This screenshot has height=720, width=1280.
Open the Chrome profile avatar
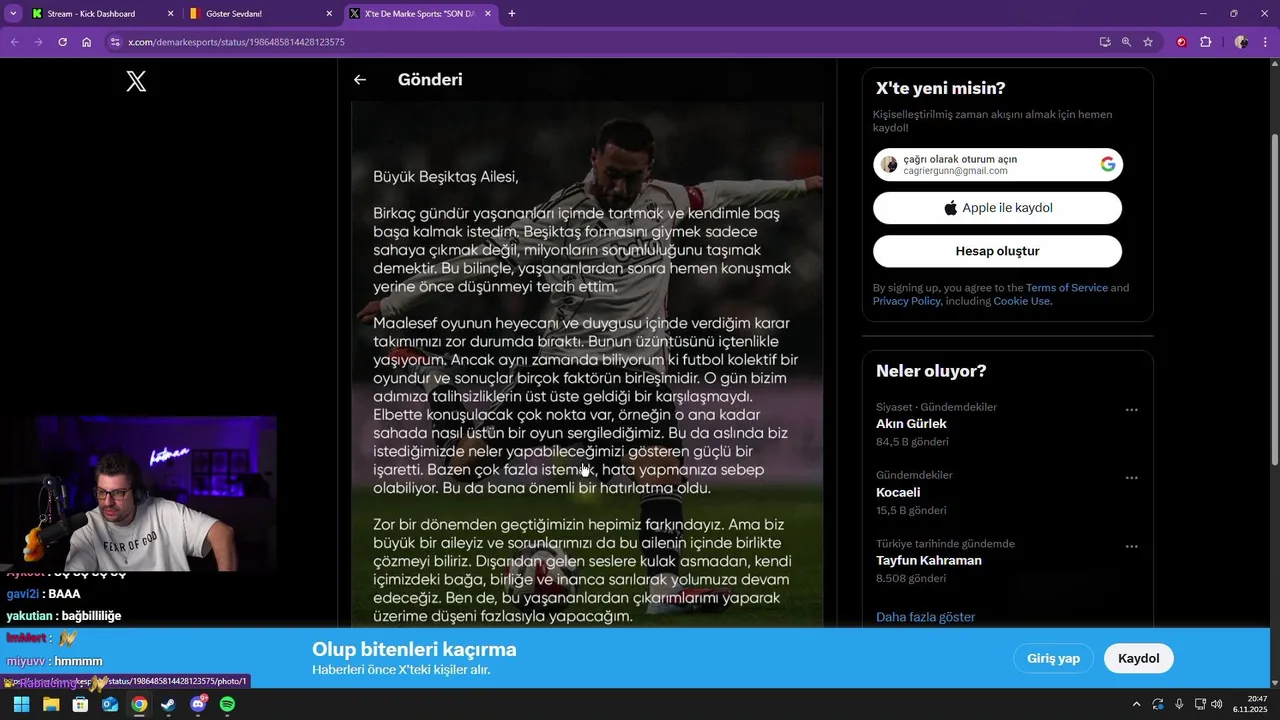[x=1241, y=42]
